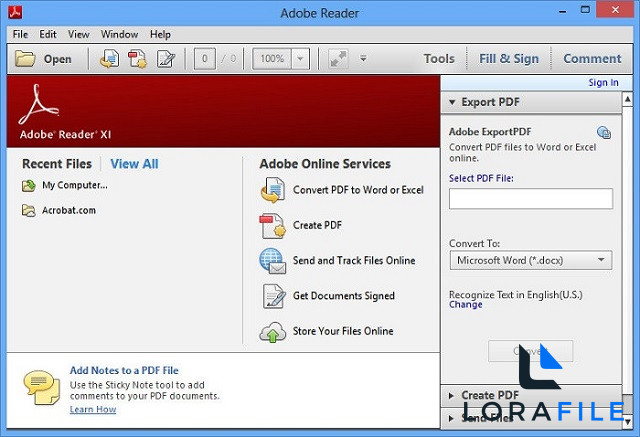Click the Recent Files heading

click(57, 164)
